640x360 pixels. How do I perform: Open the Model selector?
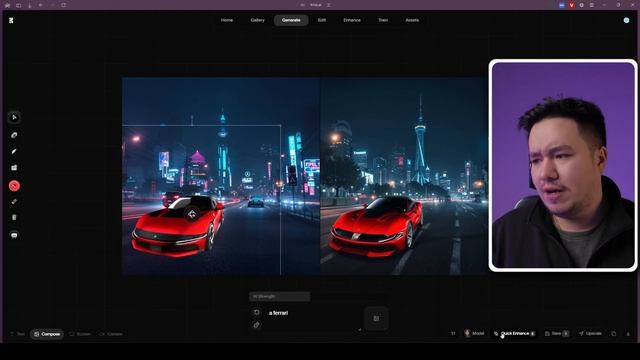pyautogui.click(x=474, y=333)
